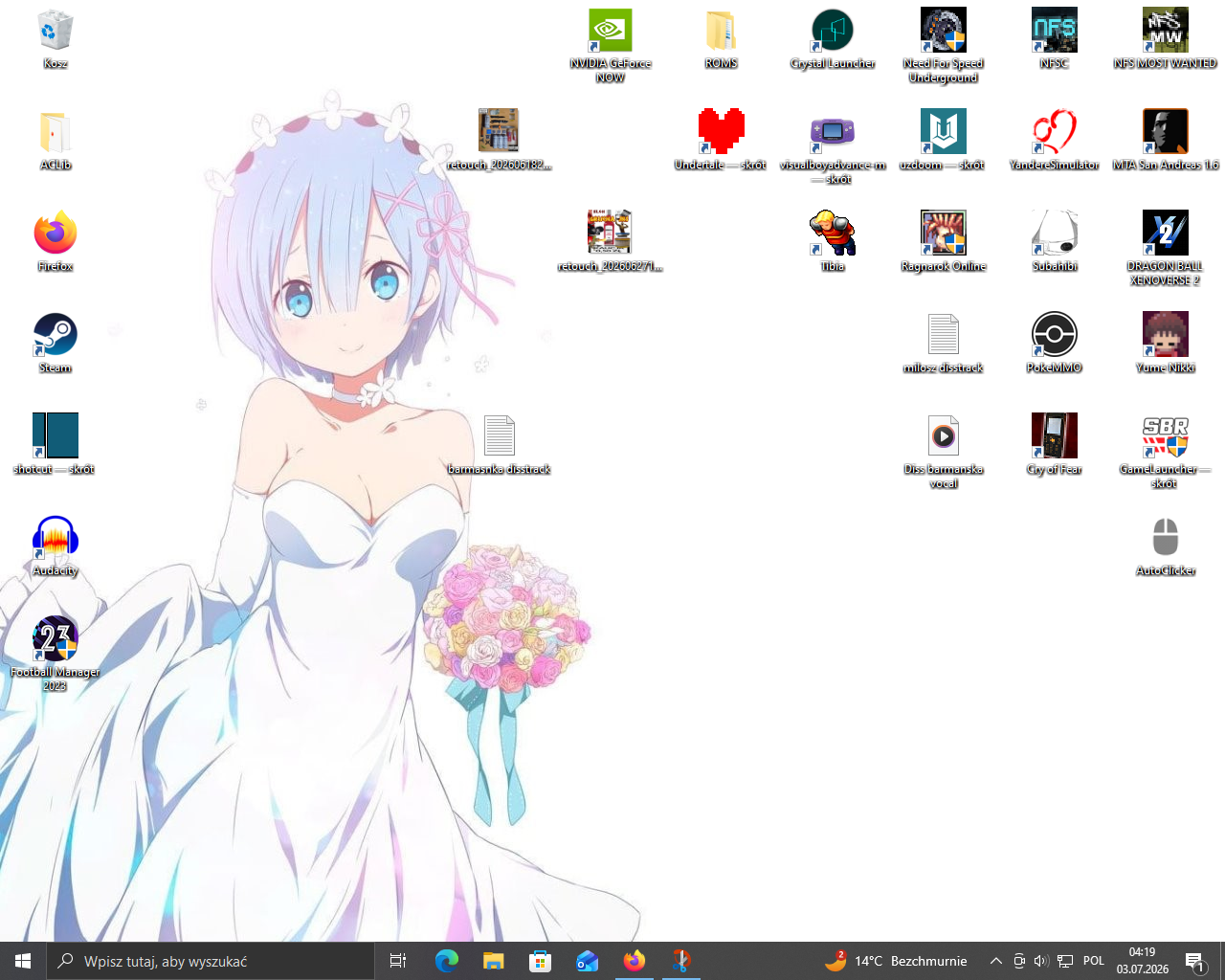Open the POL input language selector
1225x980 pixels.
point(1094,961)
